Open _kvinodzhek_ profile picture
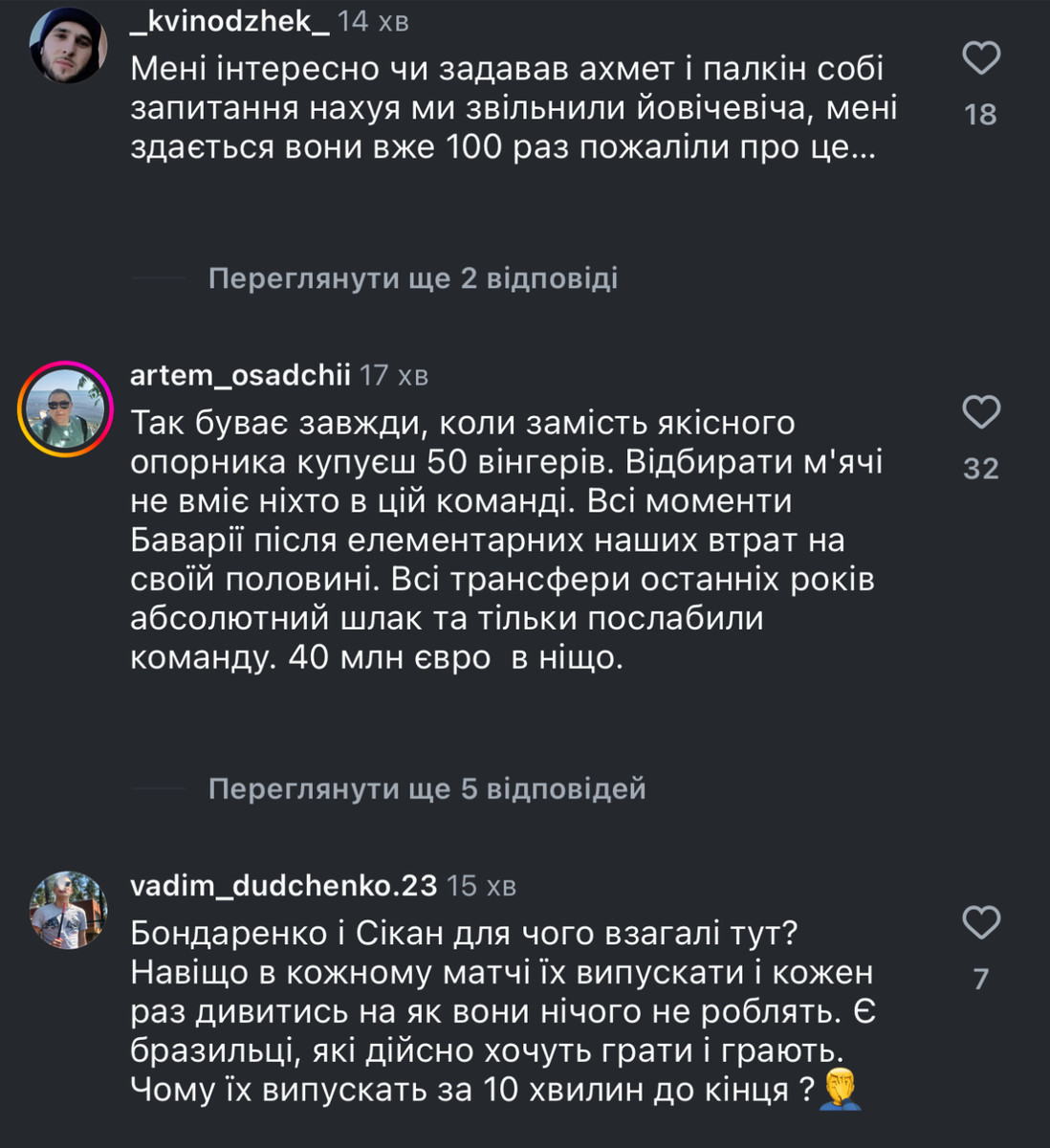The height and width of the screenshot is (1148, 1050). [67, 45]
